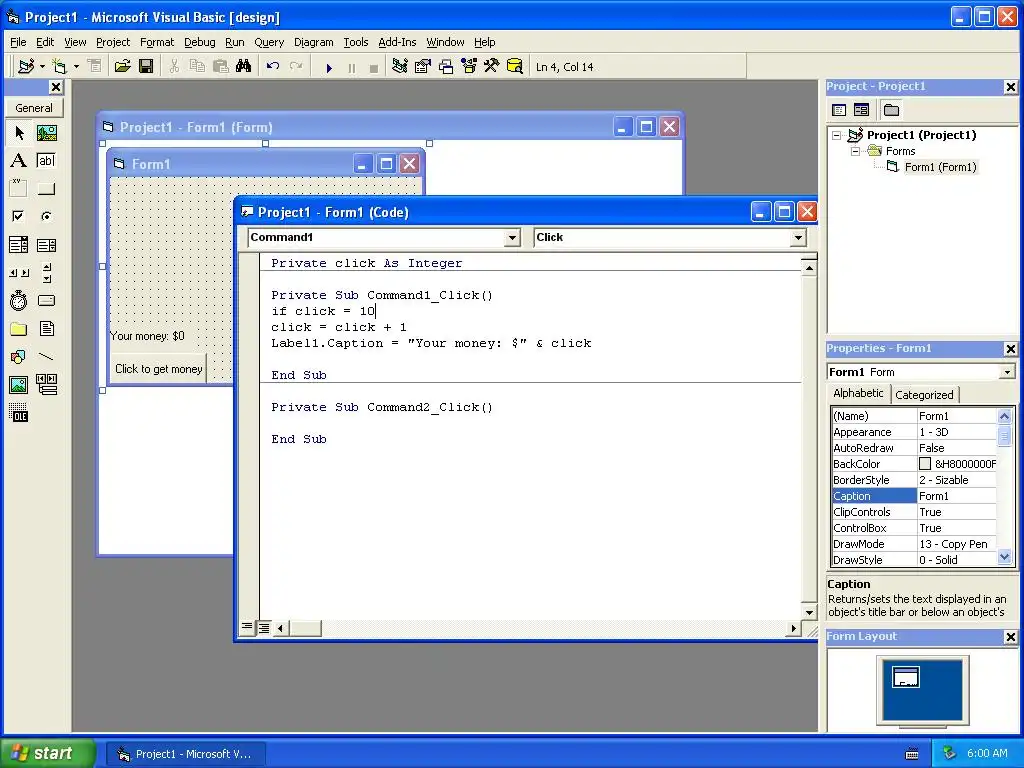The image size is (1024, 768).
Task: Click the Windows start button
Action: coord(48,753)
